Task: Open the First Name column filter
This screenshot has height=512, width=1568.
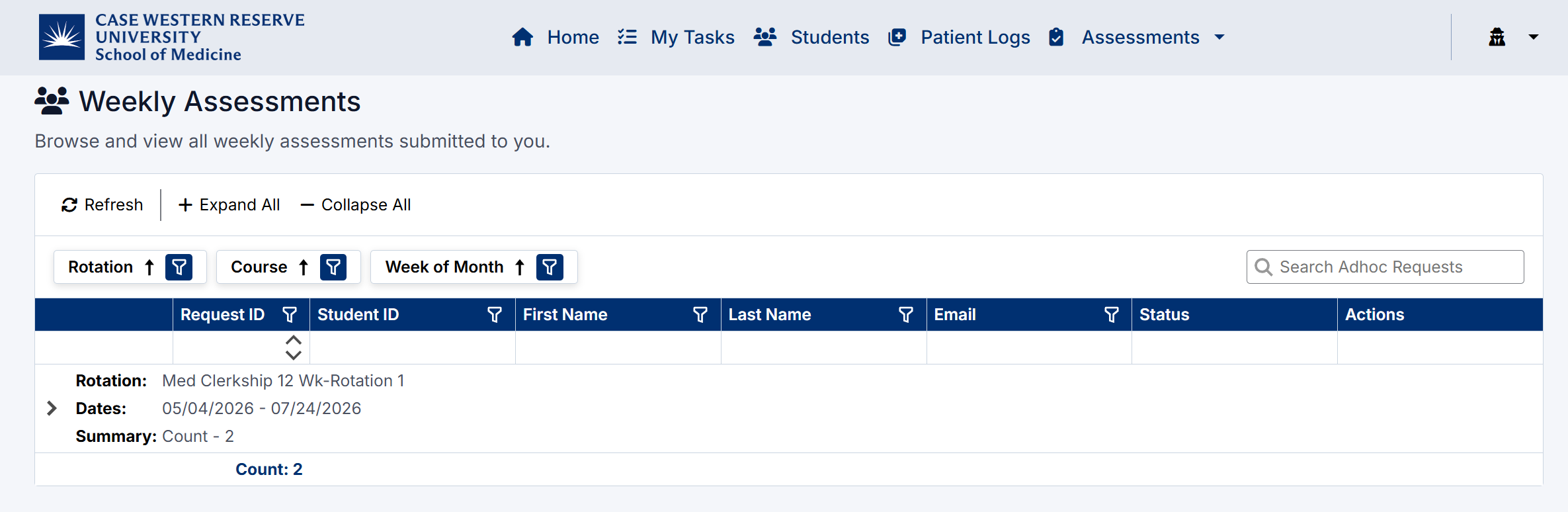Action: 700,315
